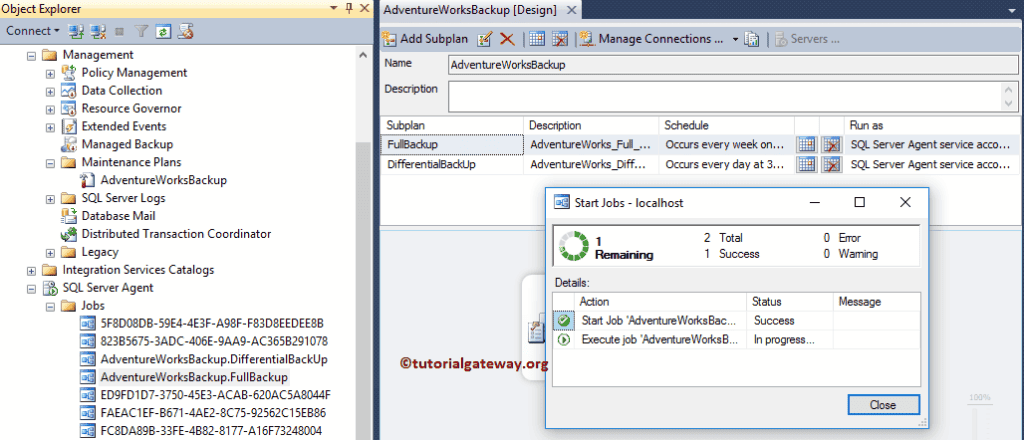This screenshot has width=1024, height=440.
Task: Select job 5F8D08DB-59E4-4E3F-A98F-F83D8EEDEE8B
Action: (212, 323)
